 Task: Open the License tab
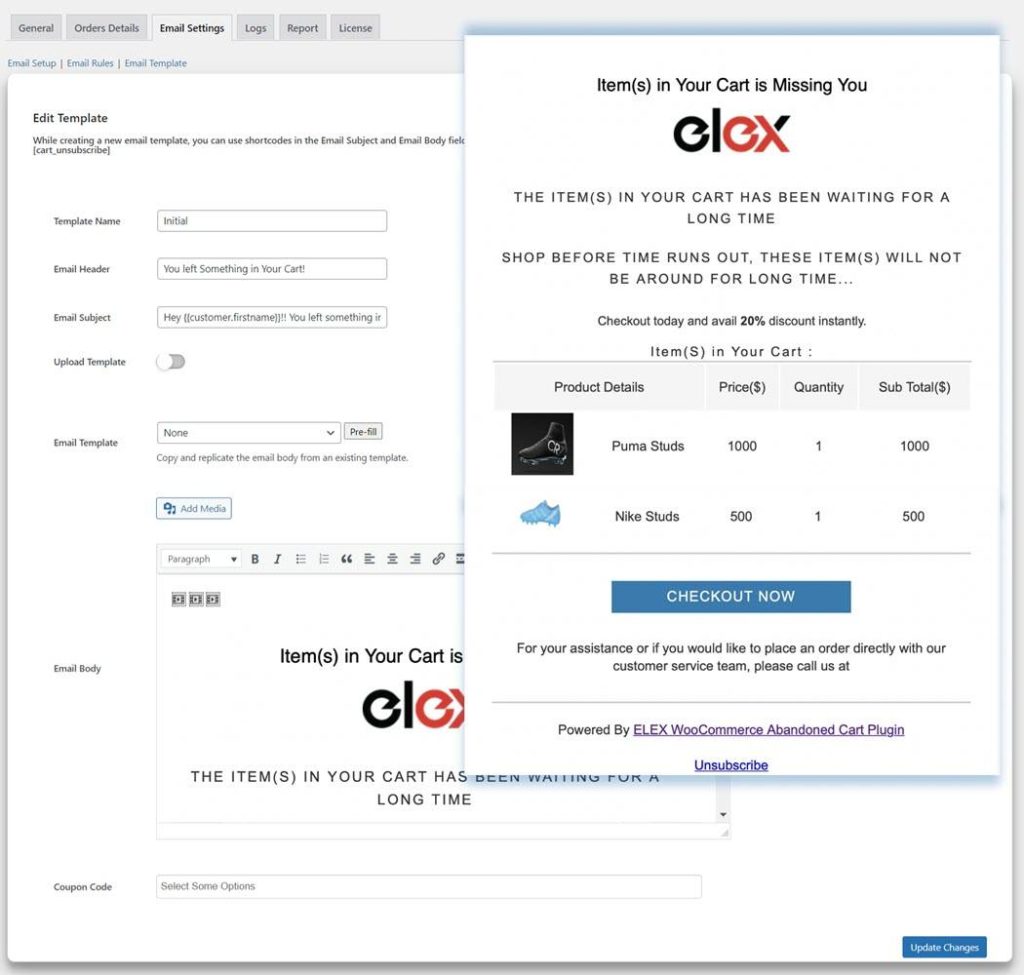pyautogui.click(x=355, y=28)
